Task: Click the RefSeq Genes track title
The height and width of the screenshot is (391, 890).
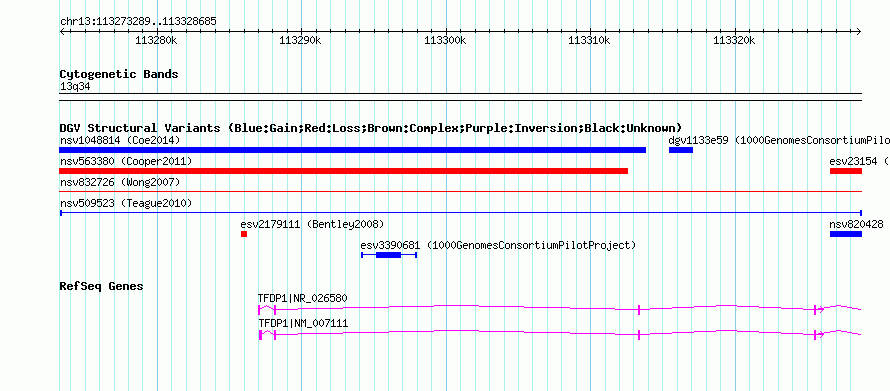Action: tap(101, 286)
